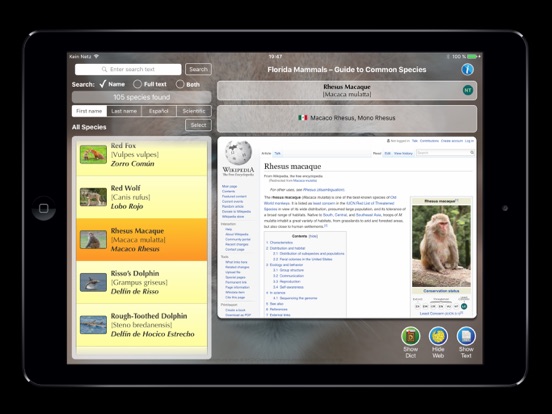The height and width of the screenshot is (414, 552).
Task: Tap the iPad home button
Action: (x=44, y=208)
